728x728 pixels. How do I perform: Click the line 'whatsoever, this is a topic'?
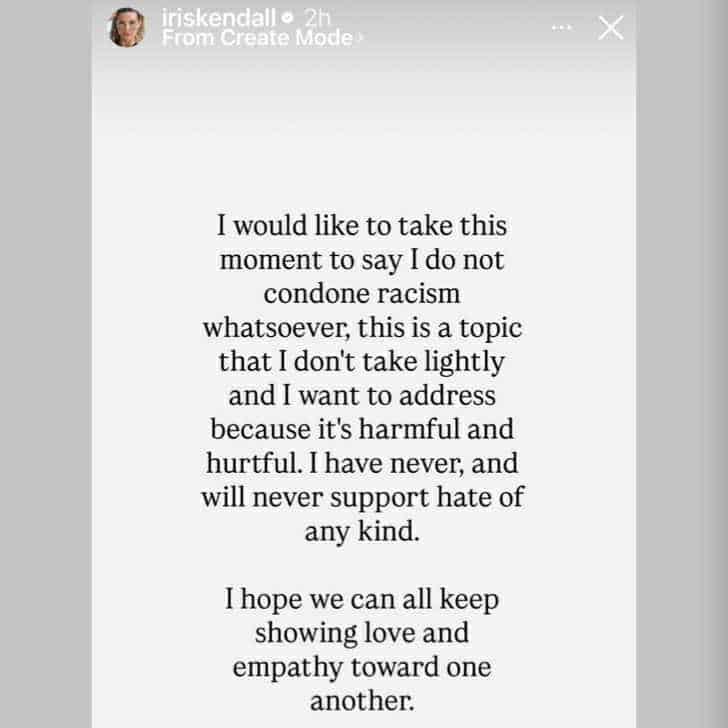(362, 328)
